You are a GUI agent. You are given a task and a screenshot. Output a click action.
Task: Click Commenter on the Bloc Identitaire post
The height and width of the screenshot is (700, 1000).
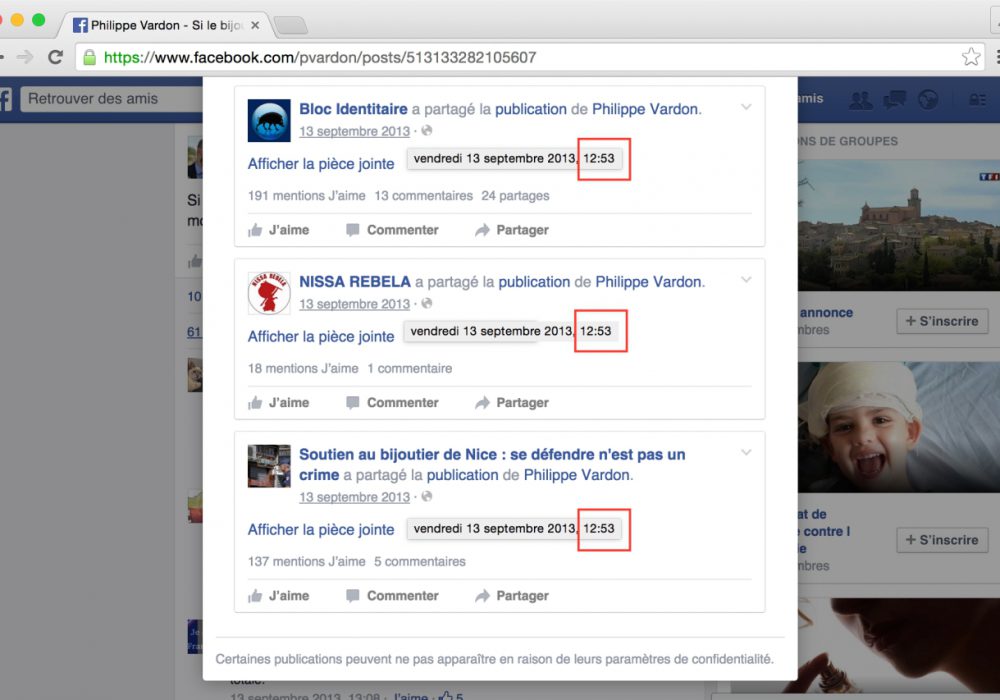pos(392,230)
